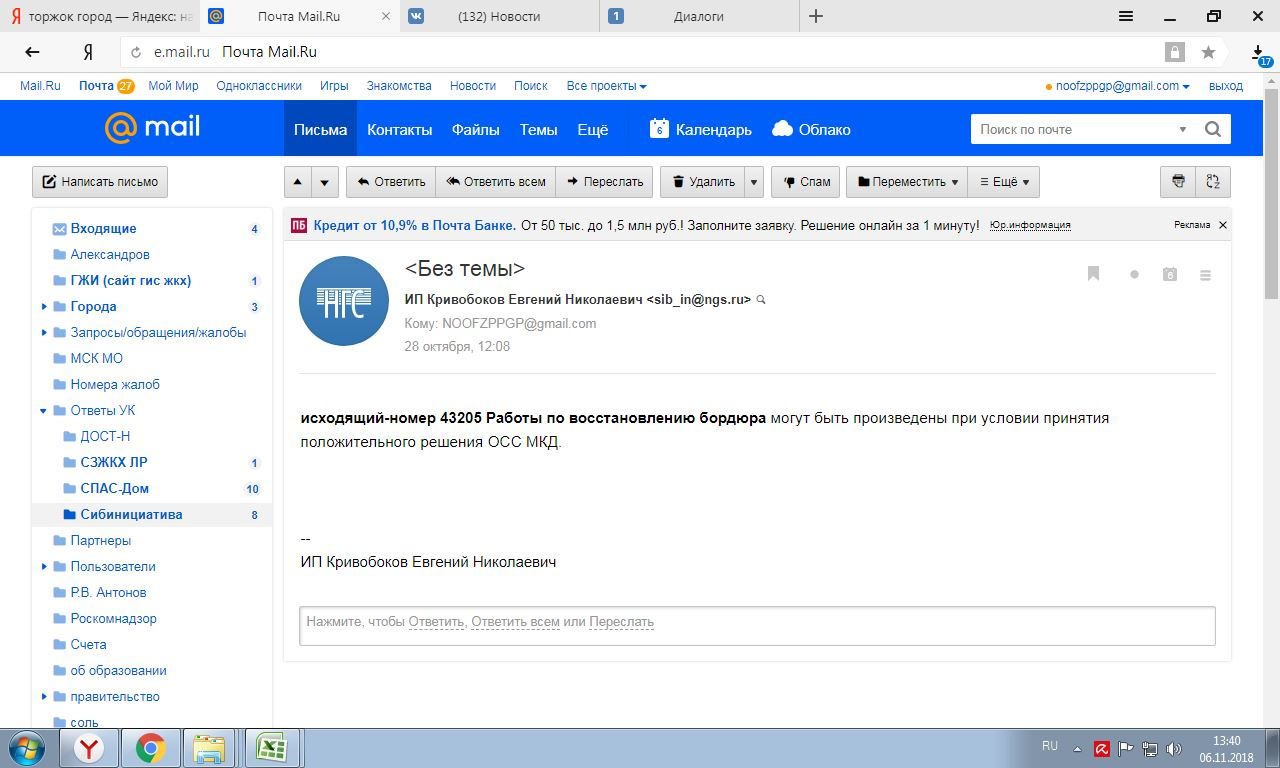Click in the mail search field
The height and width of the screenshot is (768, 1280).
point(1070,129)
